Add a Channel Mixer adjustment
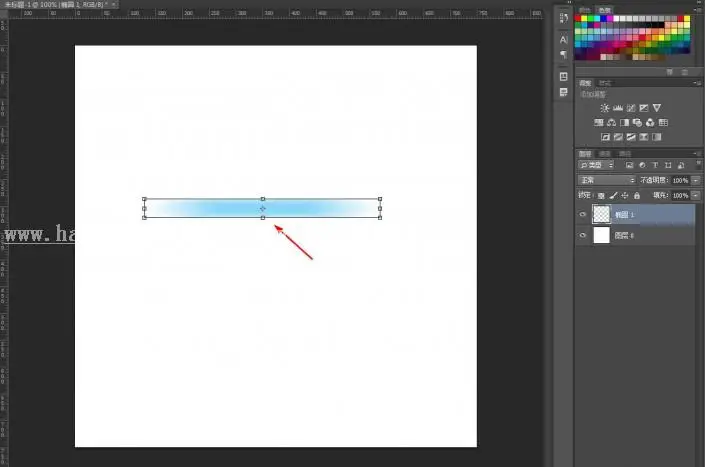The image size is (705, 467). (x=650, y=122)
